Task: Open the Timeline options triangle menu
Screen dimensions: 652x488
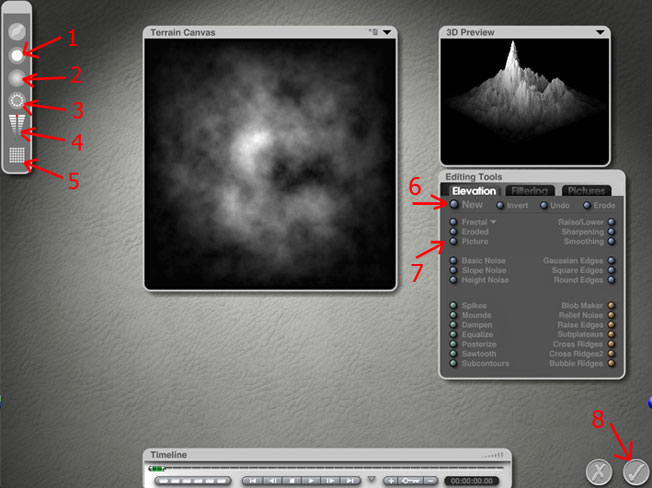Action: [x=371, y=480]
